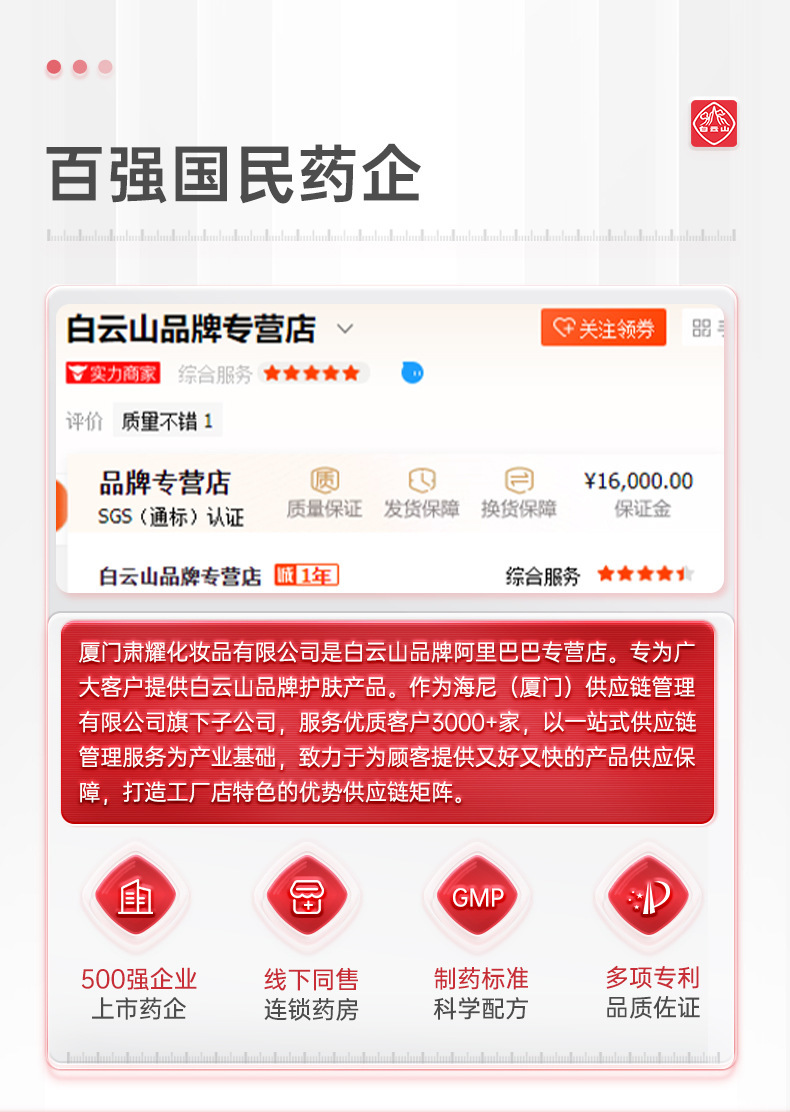Click the red company description panel
790x1112 pixels.
(x=388, y=723)
